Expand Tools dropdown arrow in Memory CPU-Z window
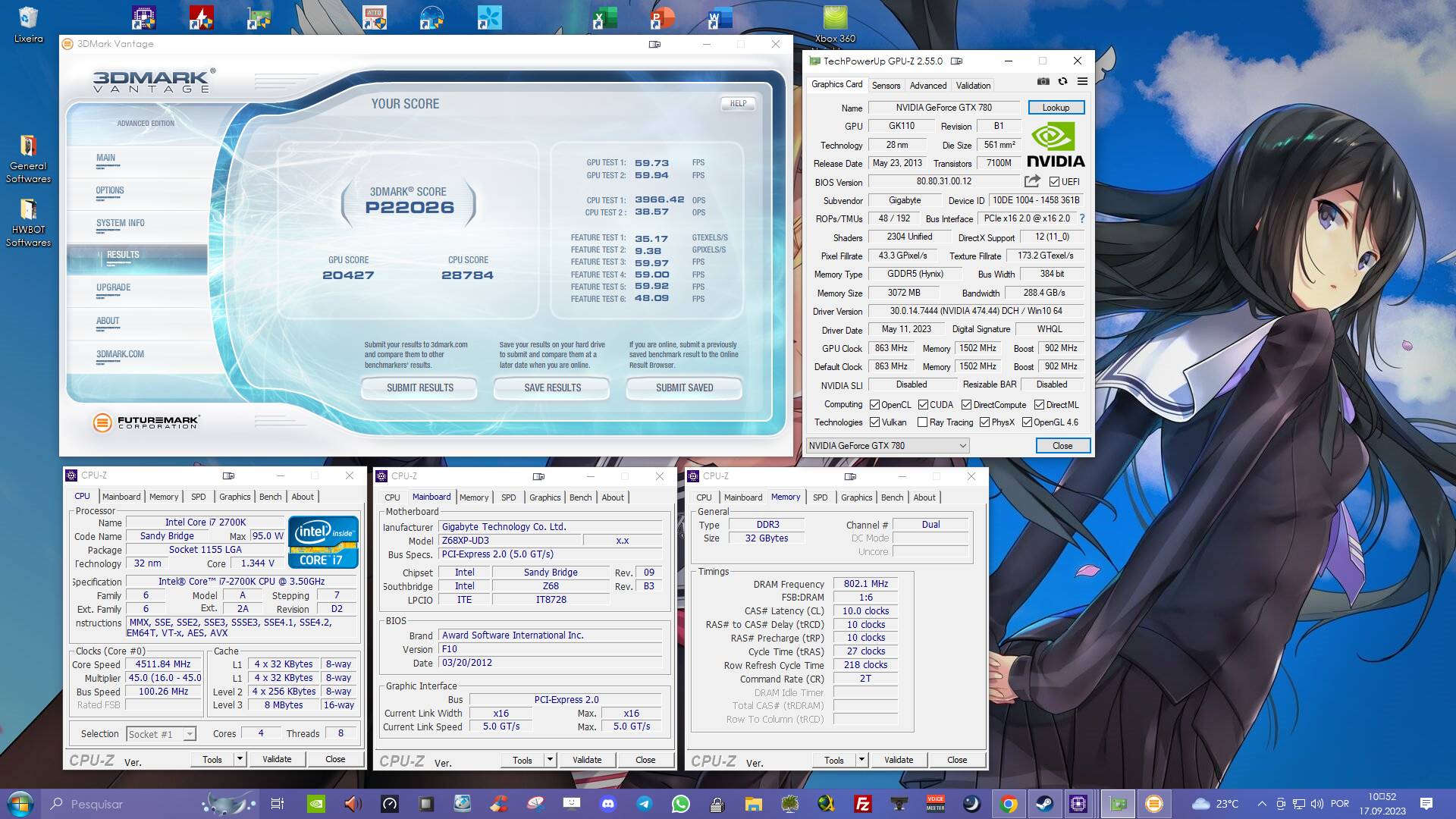The height and width of the screenshot is (819, 1456). tap(861, 760)
